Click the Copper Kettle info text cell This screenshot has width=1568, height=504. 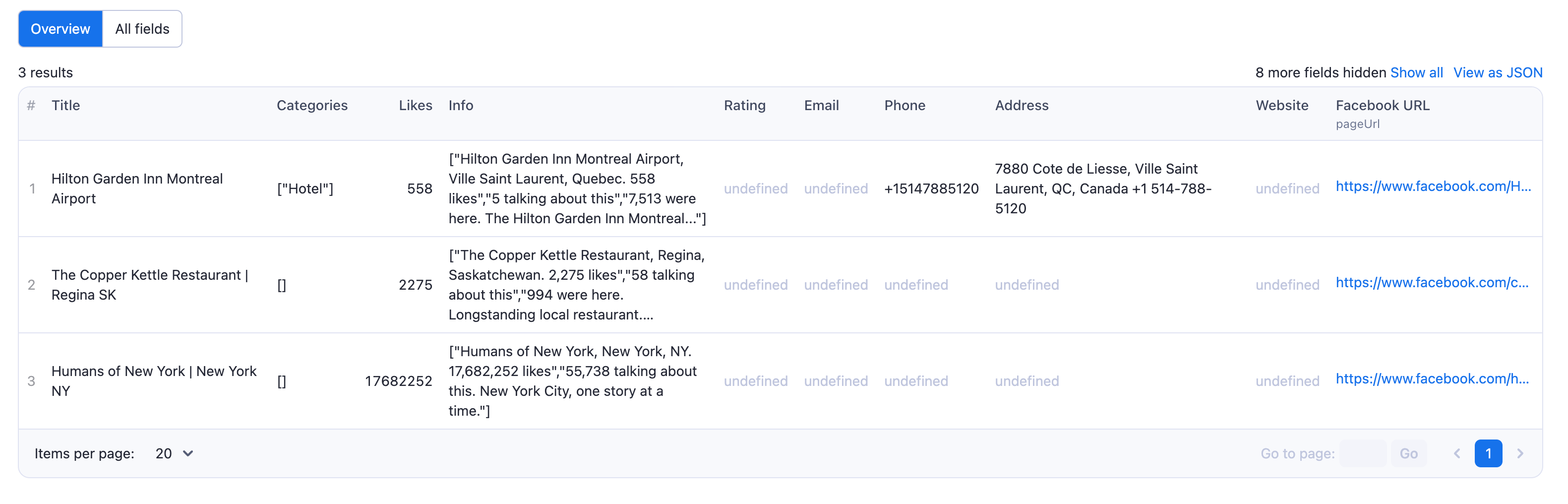point(576,285)
